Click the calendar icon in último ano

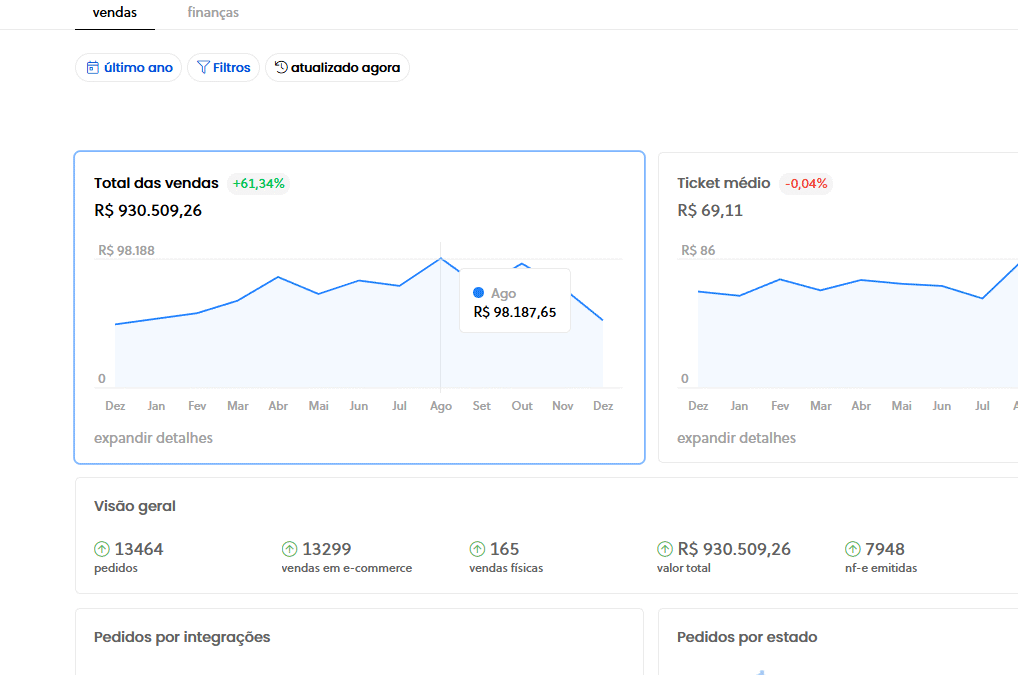tap(93, 68)
